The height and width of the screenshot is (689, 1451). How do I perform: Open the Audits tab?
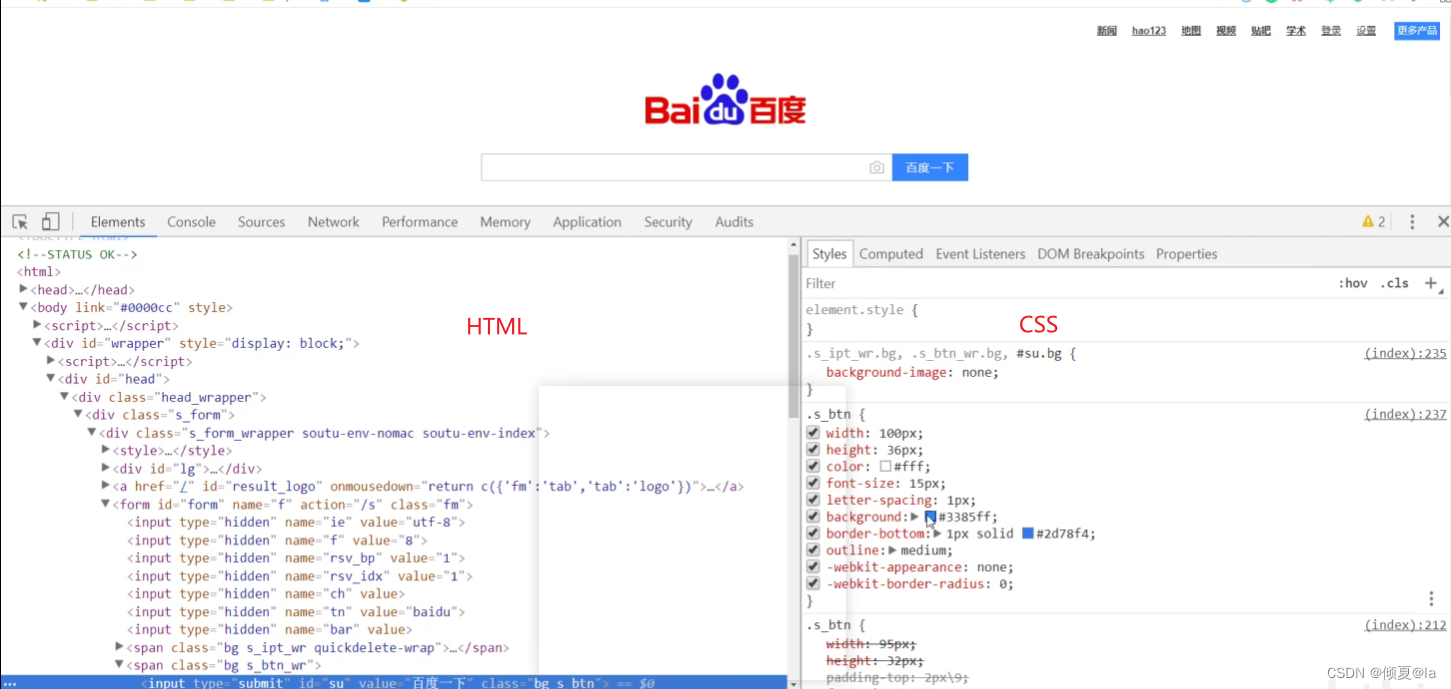[x=734, y=222]
